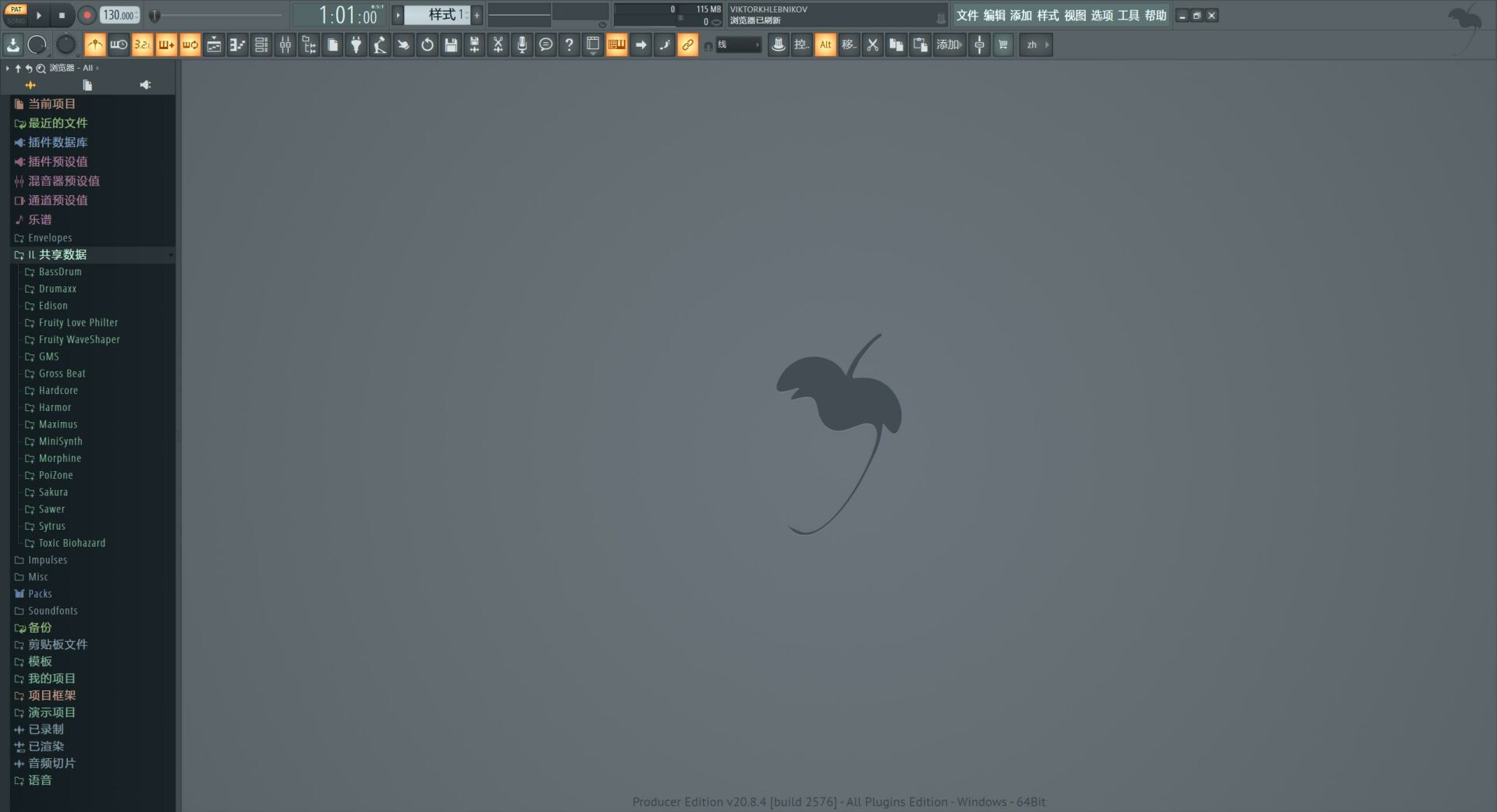The image size is (1497, 812).
Task: Click the question mark help icon
Action: click(569, 45)
